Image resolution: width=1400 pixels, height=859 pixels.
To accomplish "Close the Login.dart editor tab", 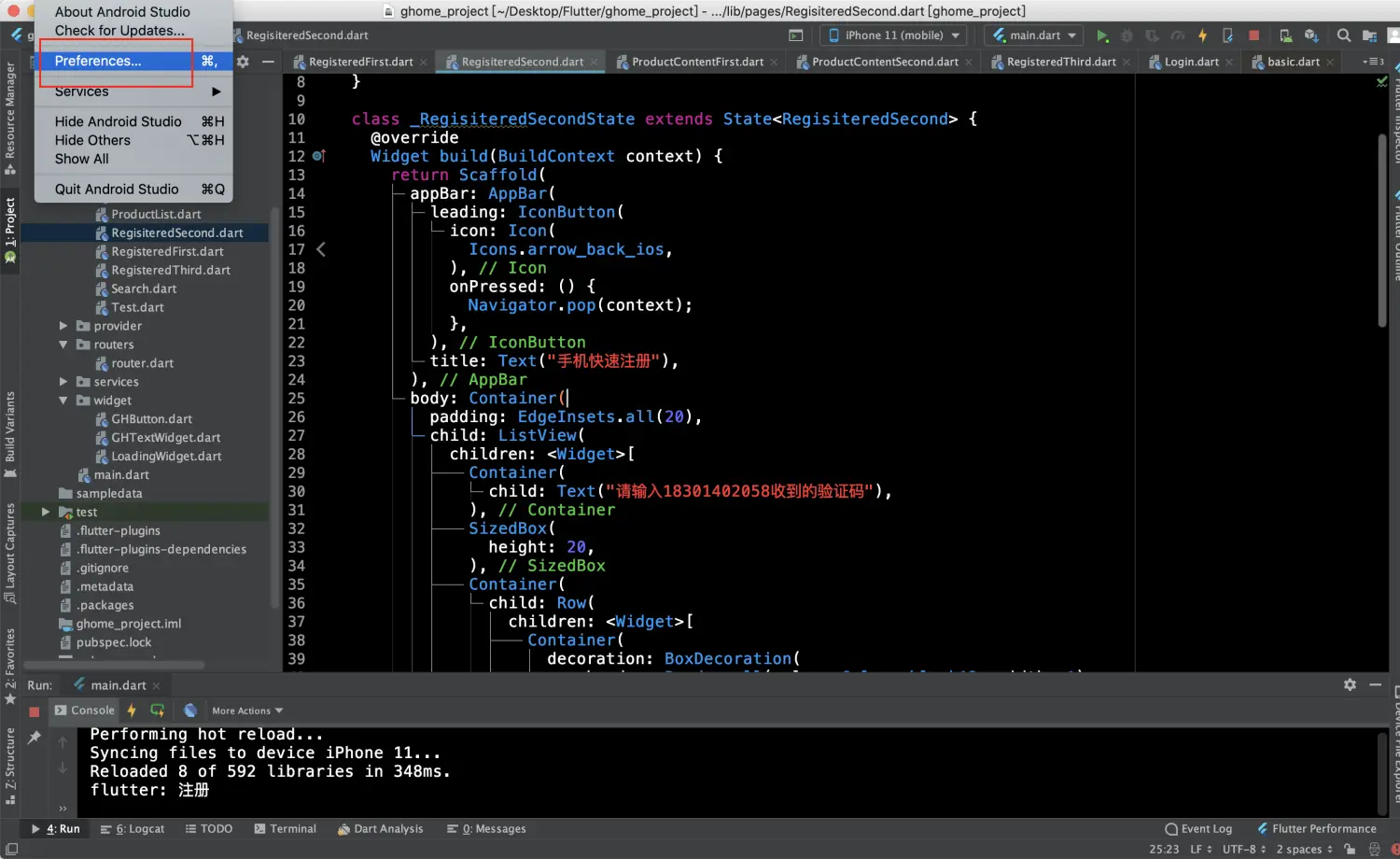I will (1229, 63).
